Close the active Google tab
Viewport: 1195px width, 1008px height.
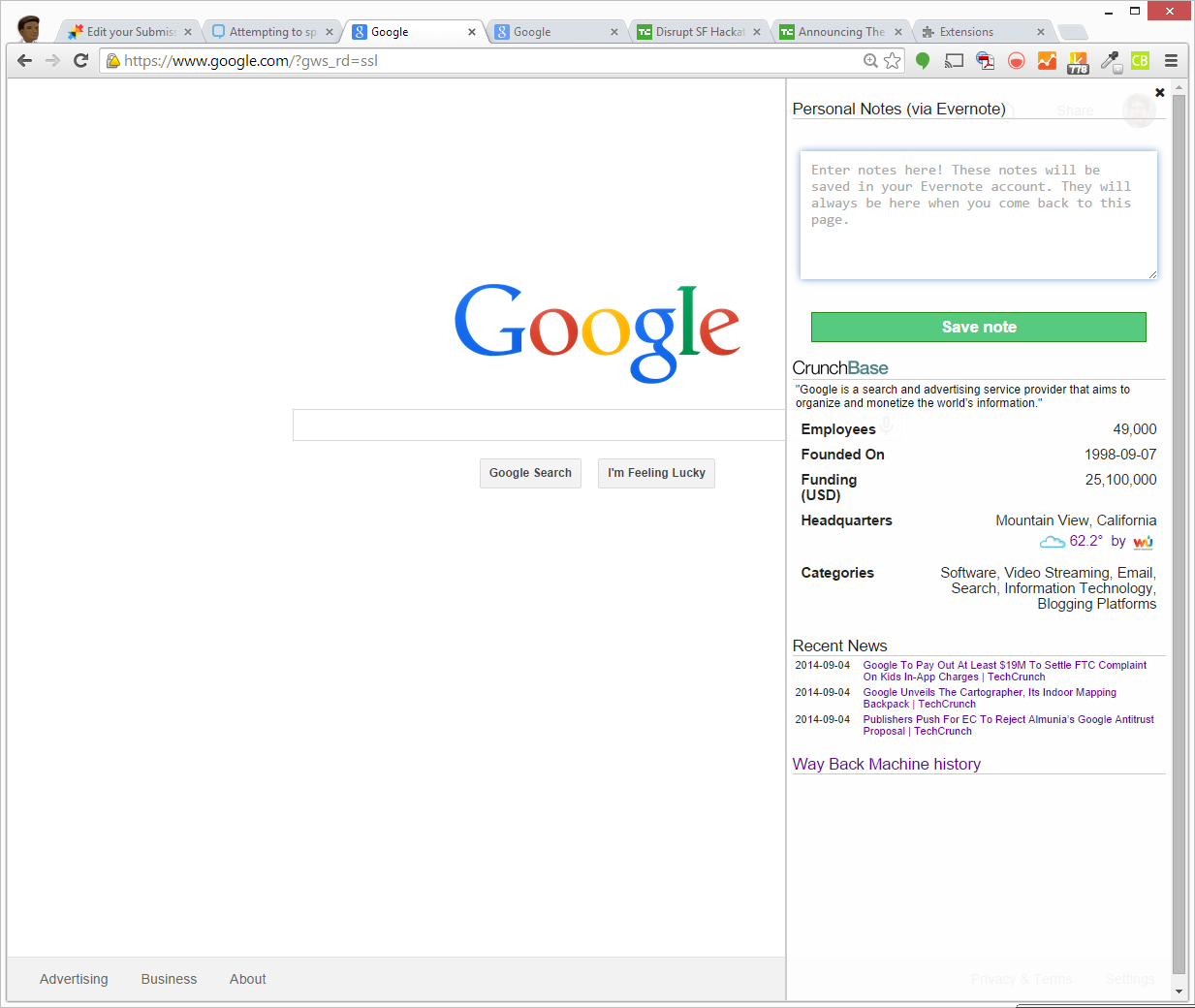coord(472,32)
